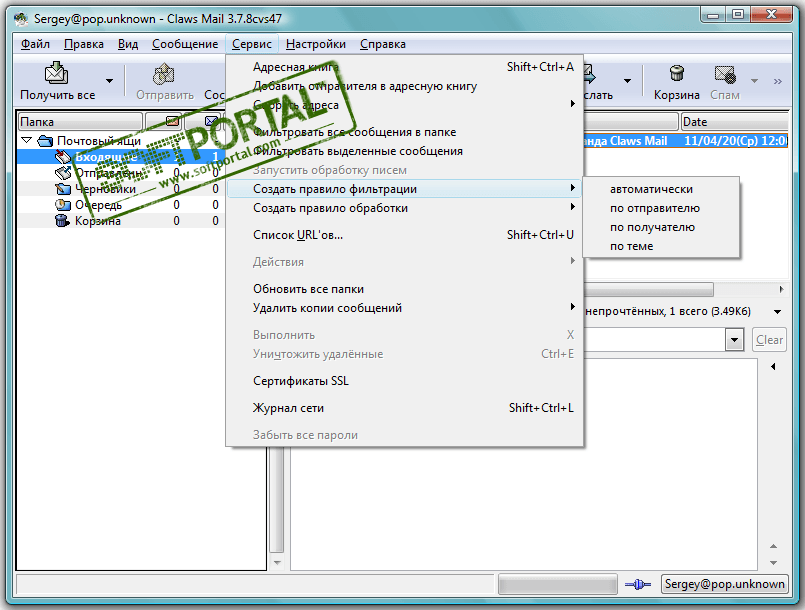Choose Фильтровать выделенные сообщения
Image resolution: width=805 pixels, height=610 pixels.
tap(405, 151)
